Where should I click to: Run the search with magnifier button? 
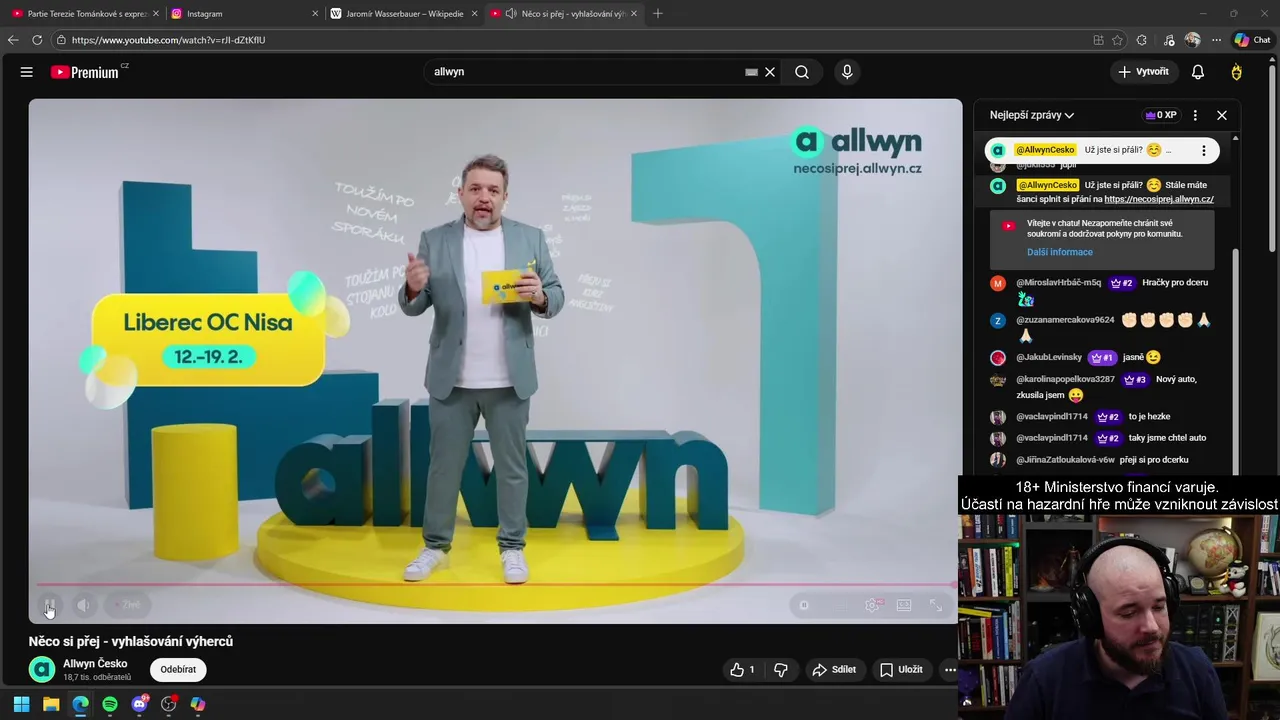click(x=802, y=72)
